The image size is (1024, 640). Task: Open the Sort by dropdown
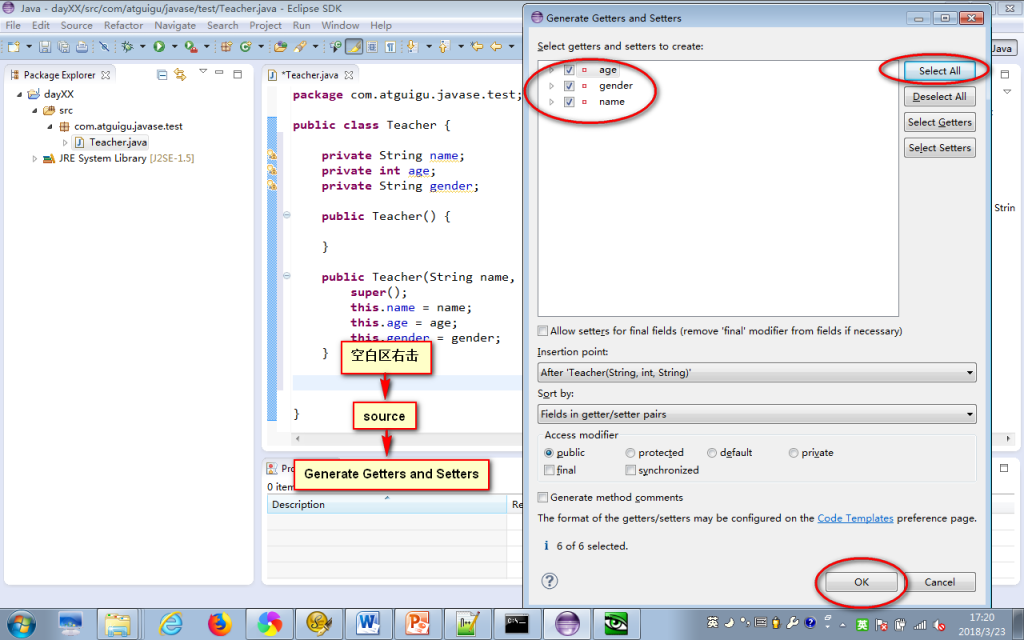[x=756, y=414]
